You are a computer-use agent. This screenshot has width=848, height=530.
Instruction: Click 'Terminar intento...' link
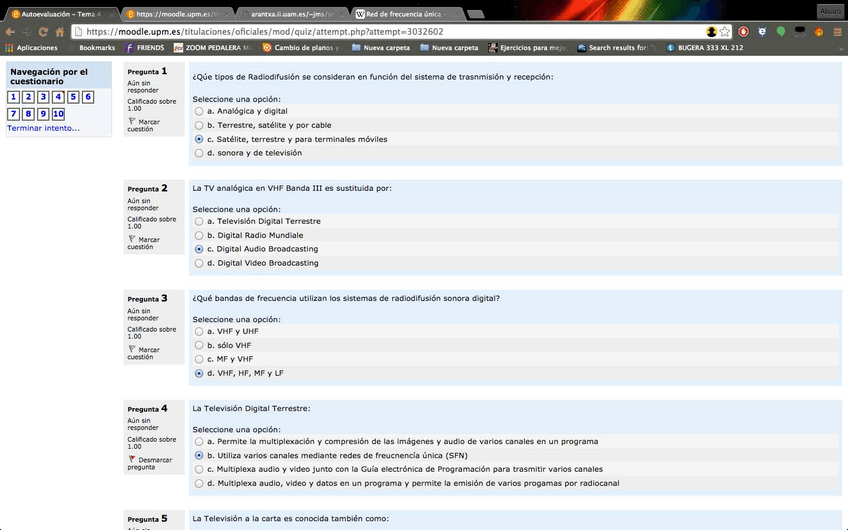click(x=43, y=128)
